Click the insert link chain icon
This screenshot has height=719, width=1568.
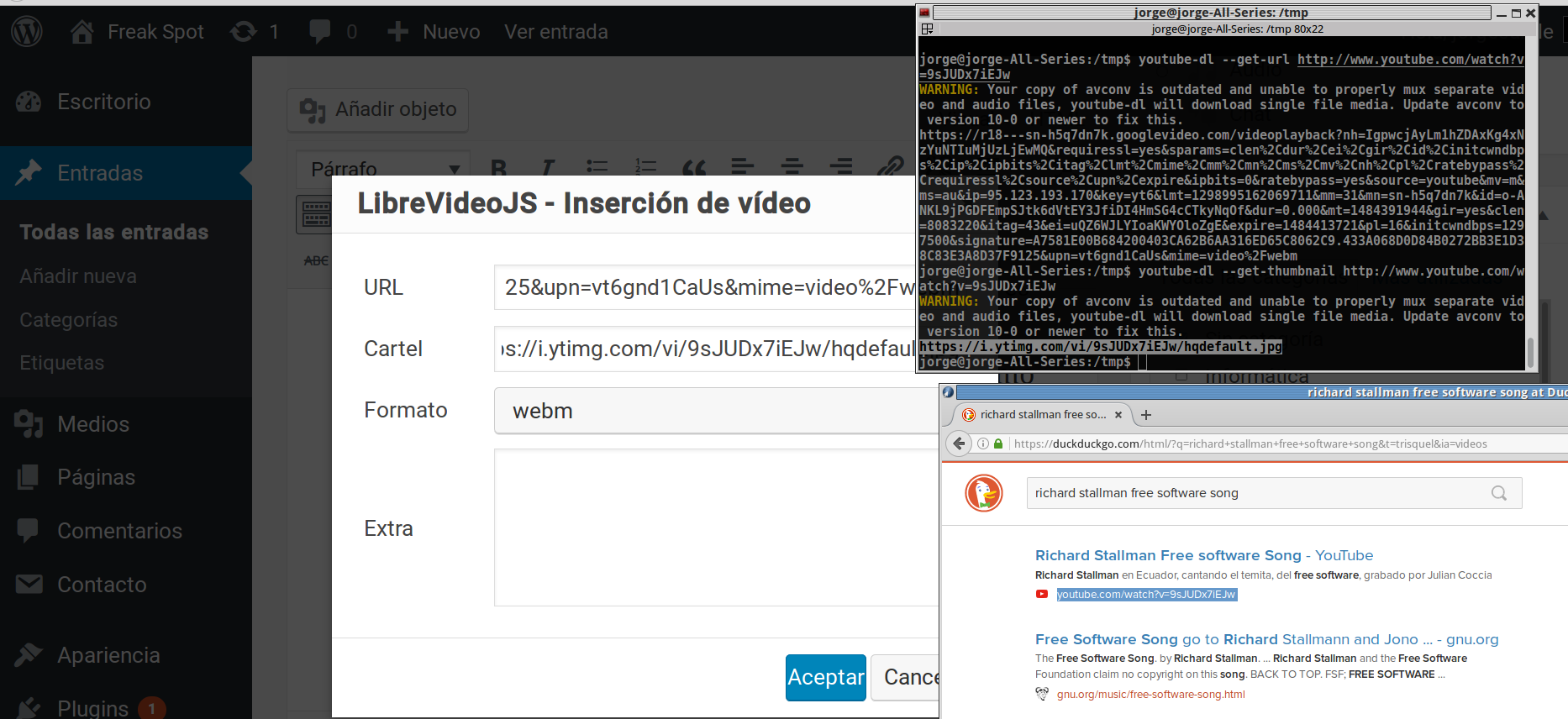(890, 166)
